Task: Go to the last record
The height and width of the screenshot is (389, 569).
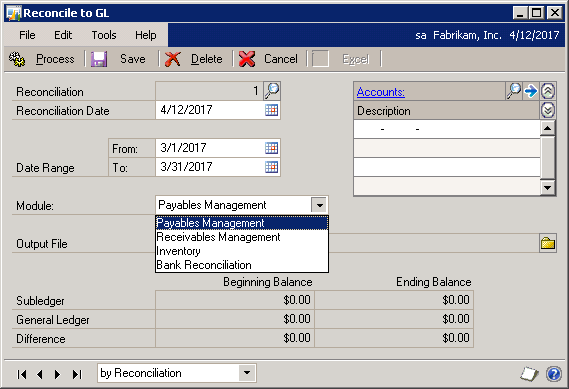Action: pos(77,374)
